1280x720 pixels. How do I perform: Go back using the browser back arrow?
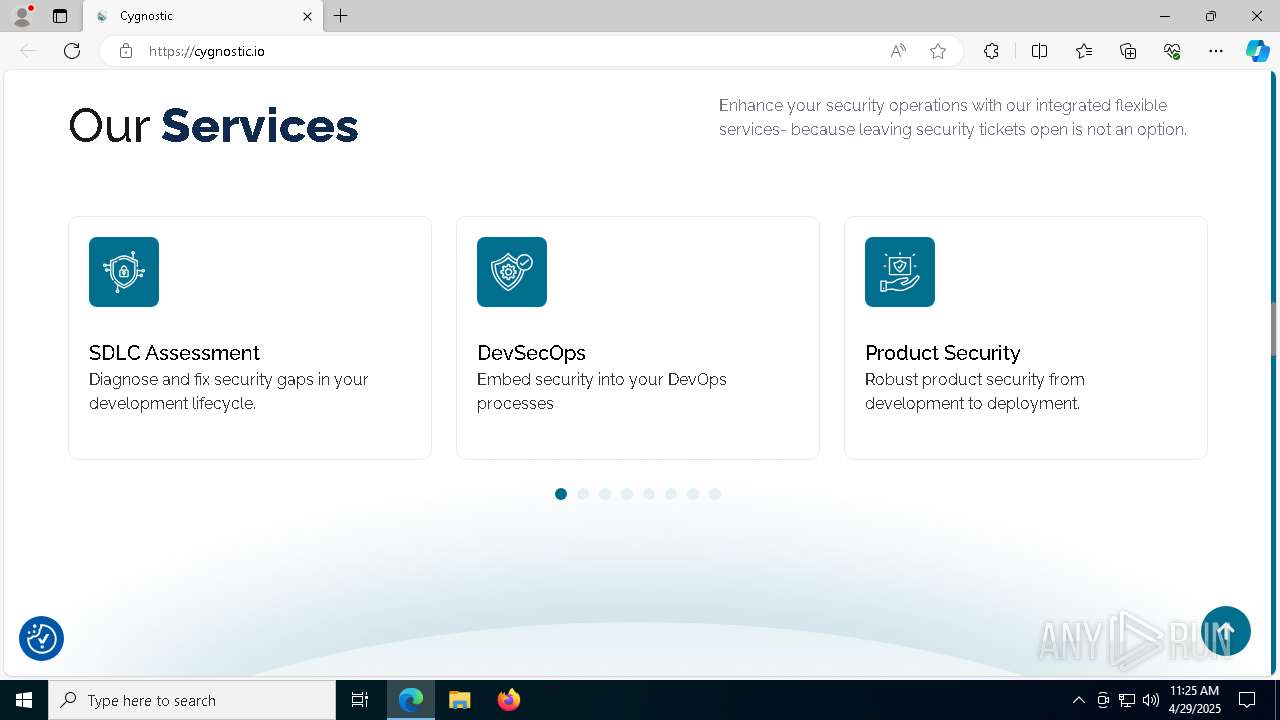[28, 51]
